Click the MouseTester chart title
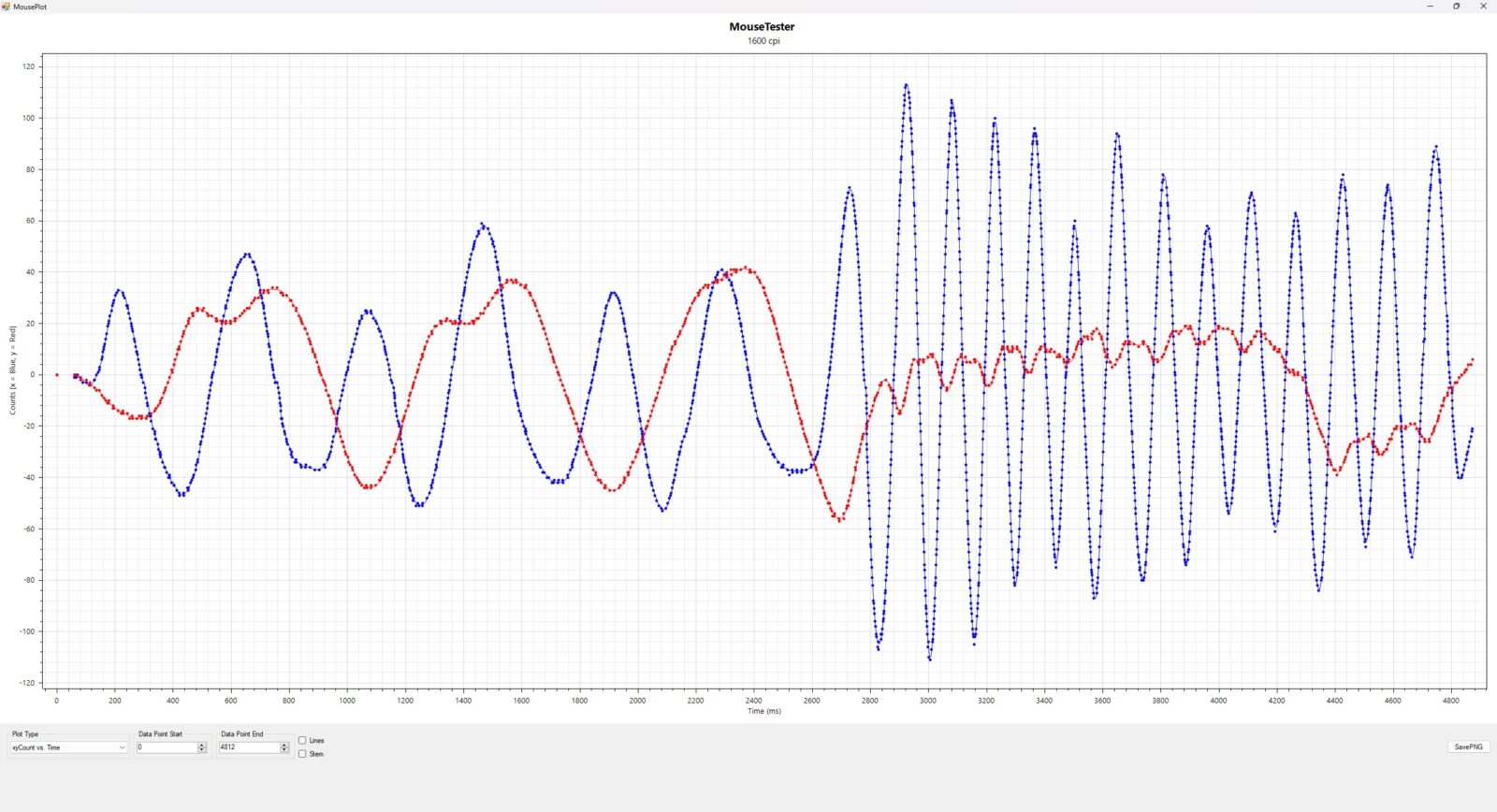1497x812 pixels. point(762,27)
